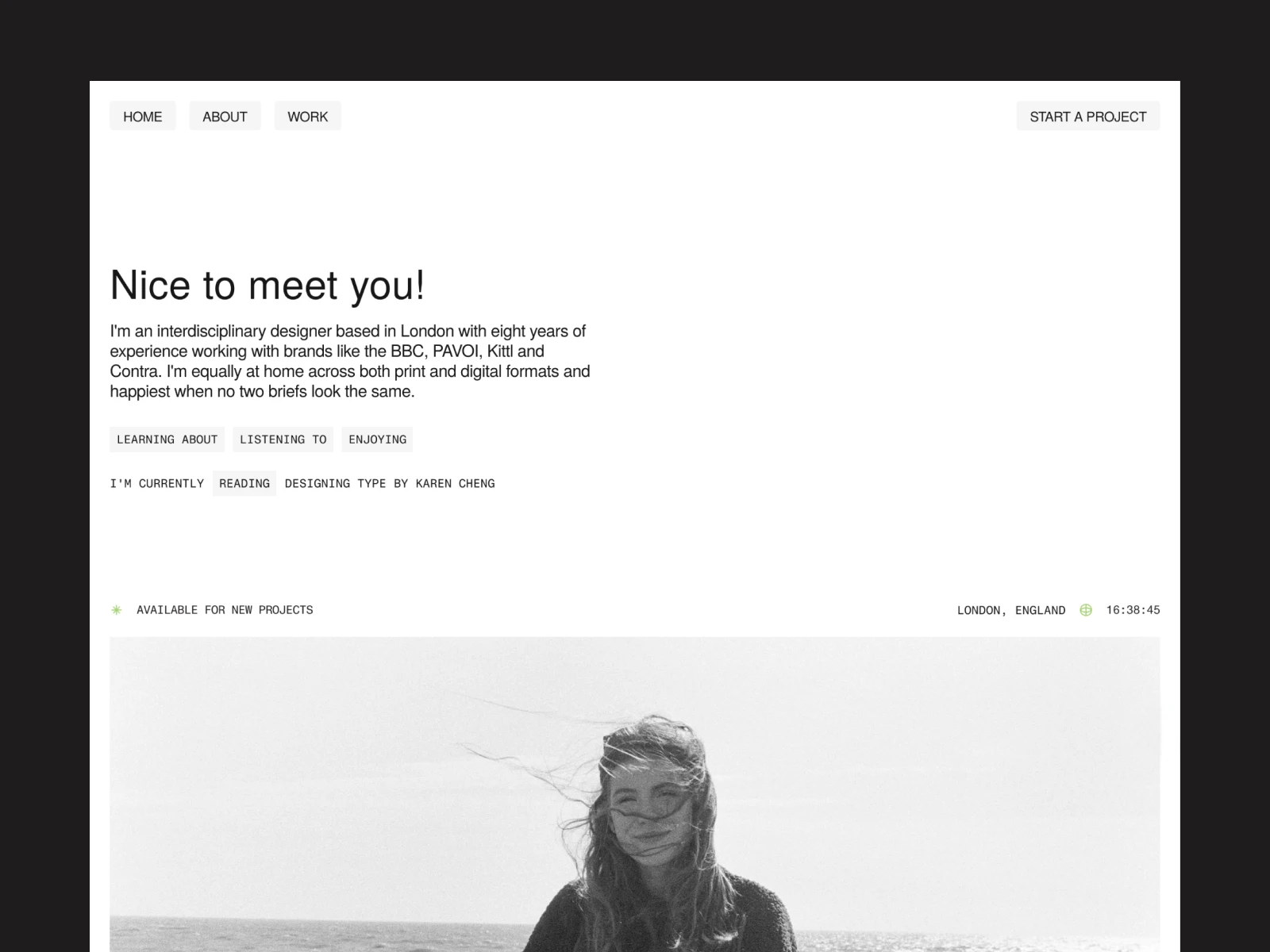Click the sea horizon in the photo
The height and width of the screenshot is (952, 1270).
tap(317, 919)
